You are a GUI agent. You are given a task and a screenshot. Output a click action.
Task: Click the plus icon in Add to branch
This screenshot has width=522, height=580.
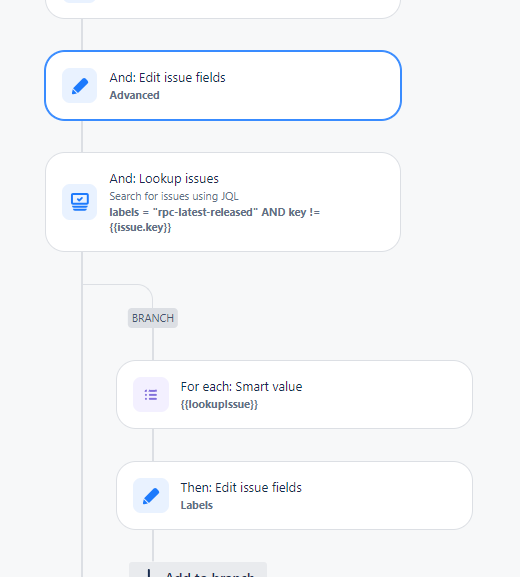tap(149, 574)
